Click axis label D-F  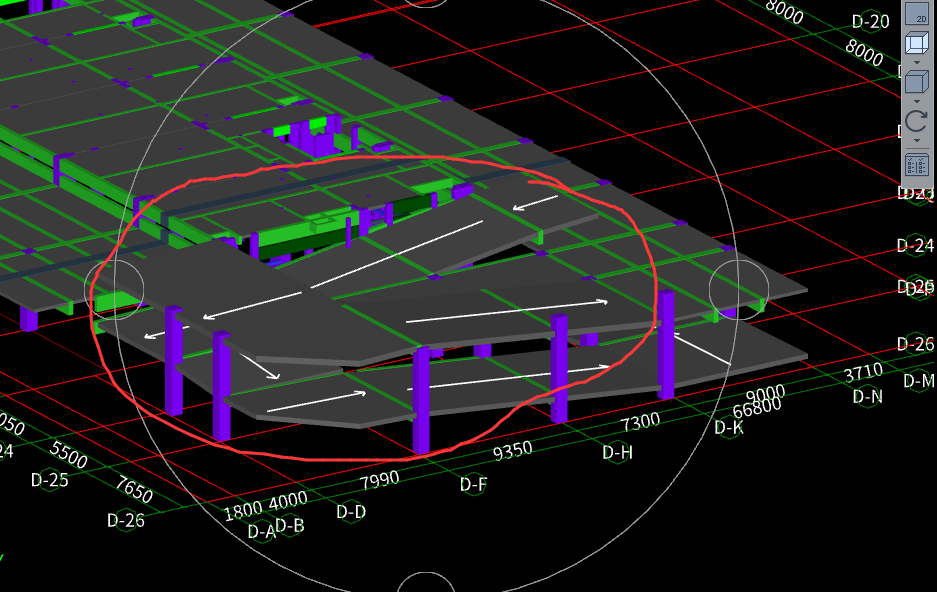tap(474, 484)
